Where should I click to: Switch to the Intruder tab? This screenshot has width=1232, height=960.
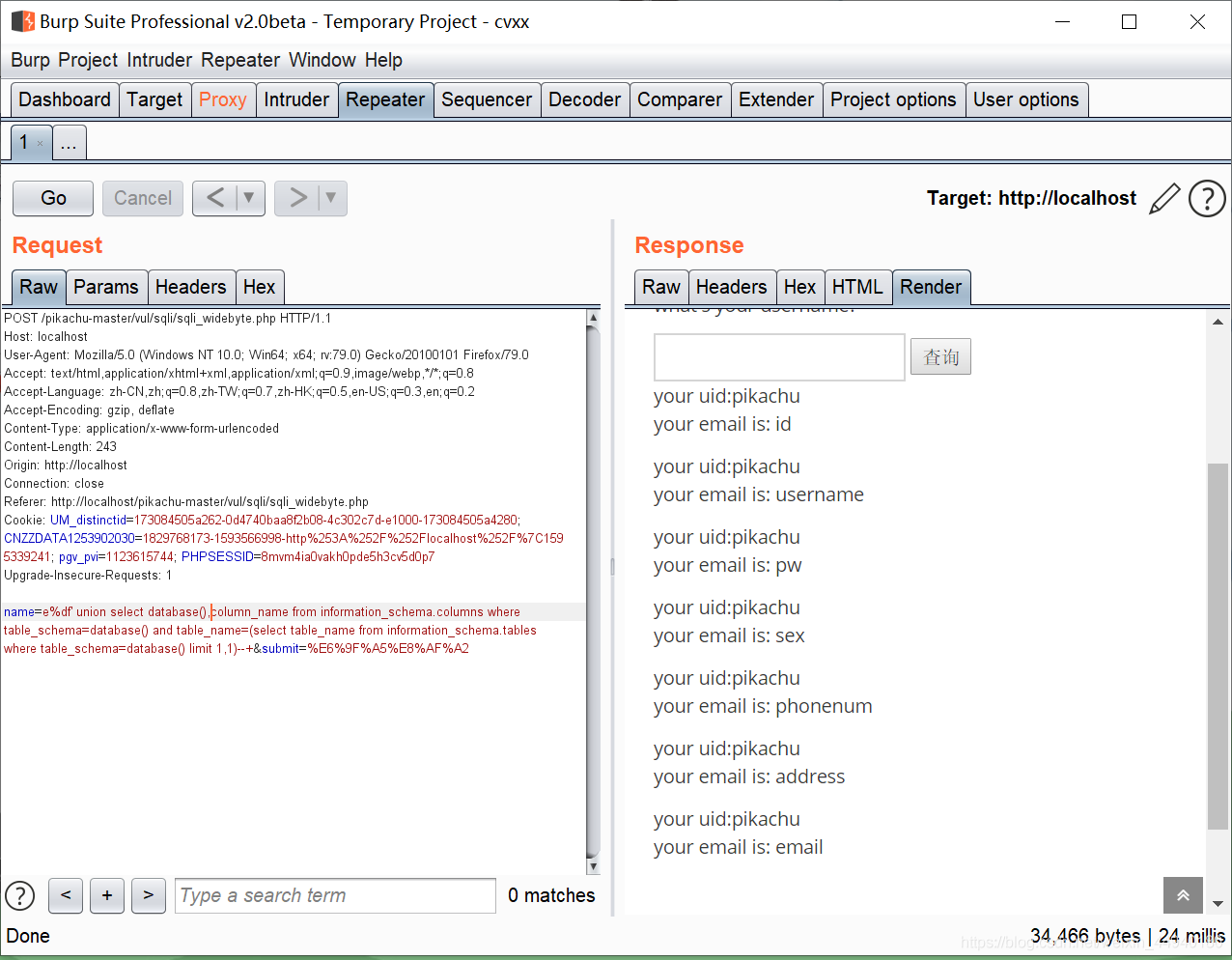pos(296,99)
